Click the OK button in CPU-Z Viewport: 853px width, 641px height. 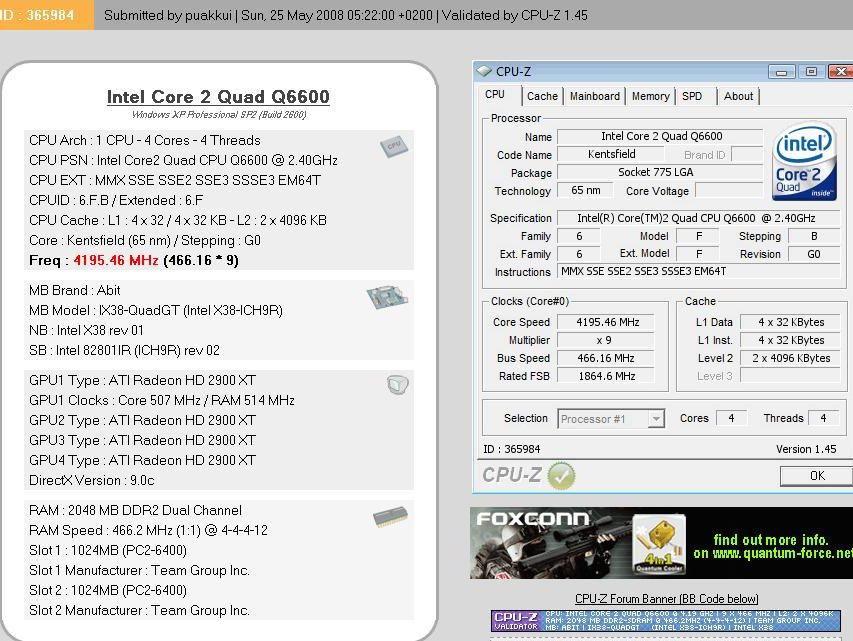tap(816, 476)
